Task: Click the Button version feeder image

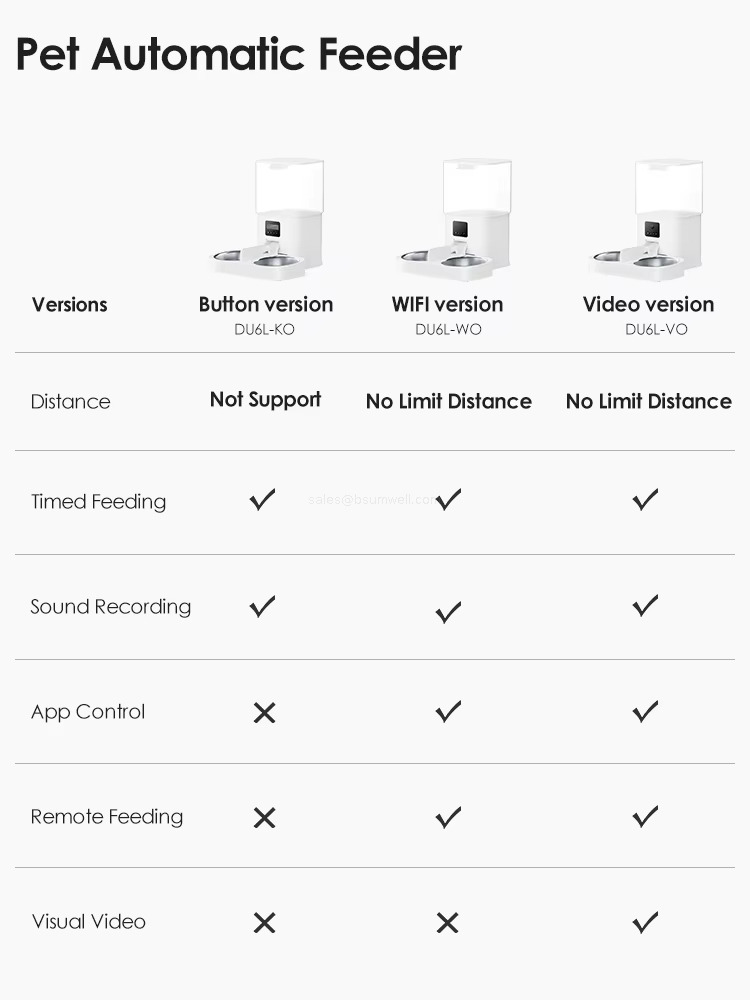Action: pos(268,219)
